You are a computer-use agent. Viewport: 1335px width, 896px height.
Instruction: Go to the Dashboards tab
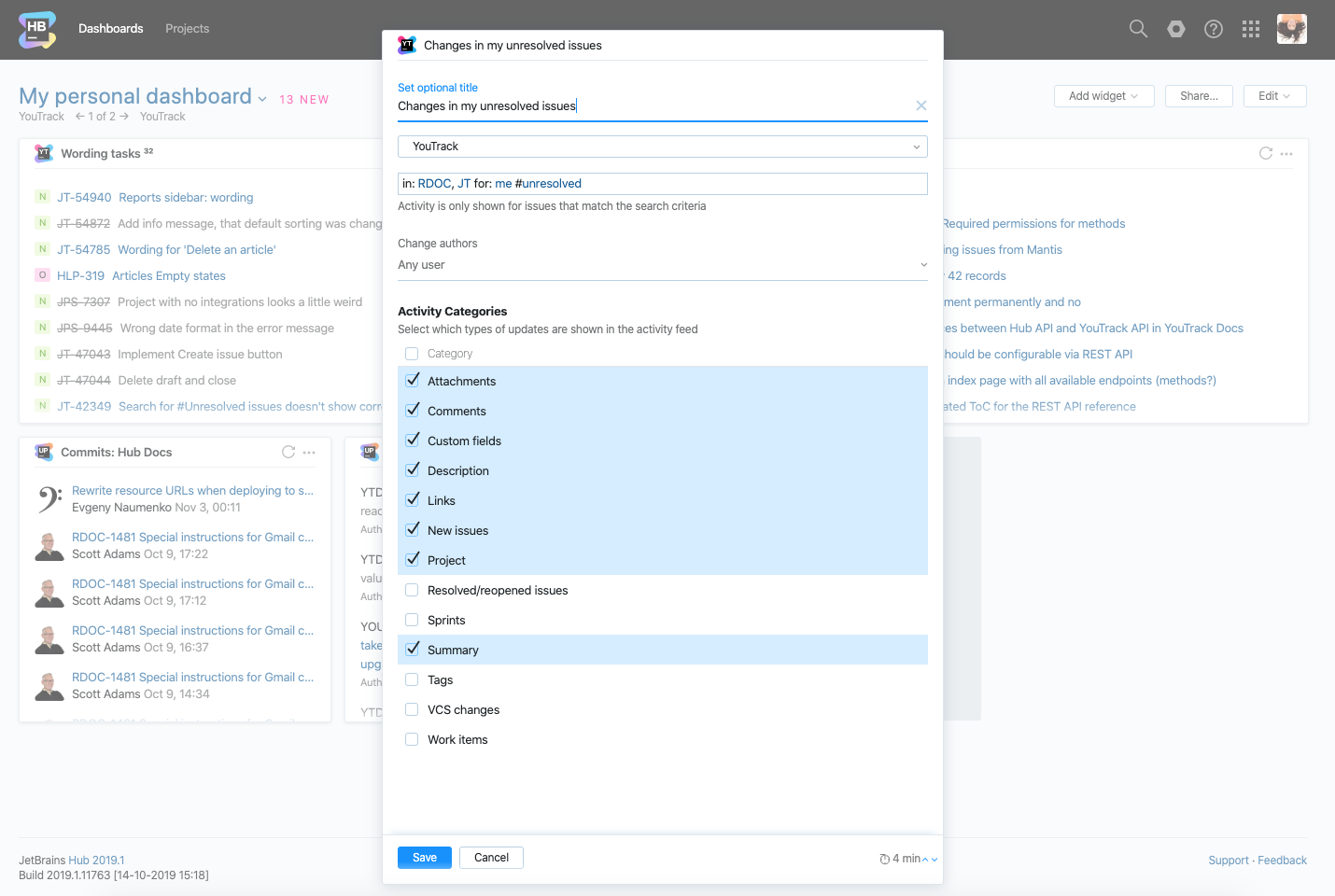pyautogui.click(x=111, y=29)
